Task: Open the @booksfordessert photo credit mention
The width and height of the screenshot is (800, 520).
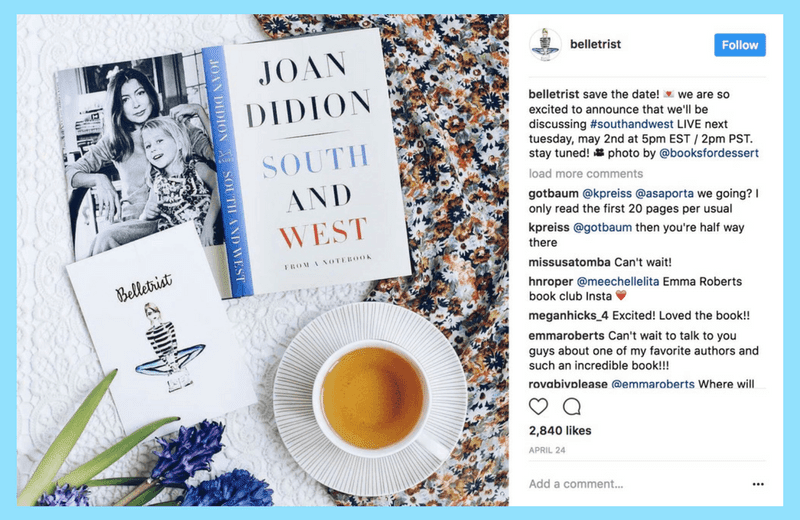Action: 709,153
